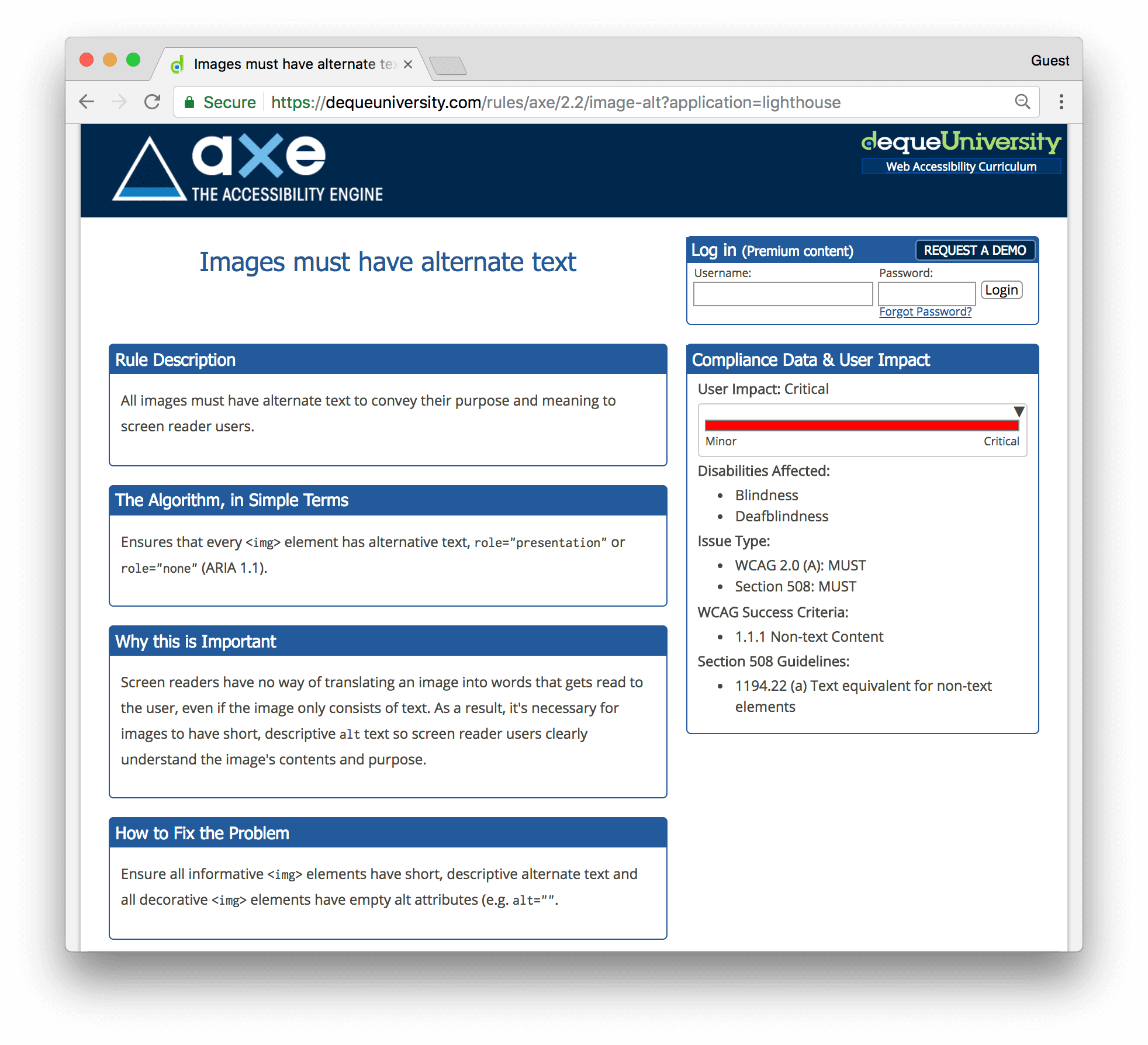1148x1045 pixels.
Task: Click the Forgot Password link
Action: (x=923, y=311)
